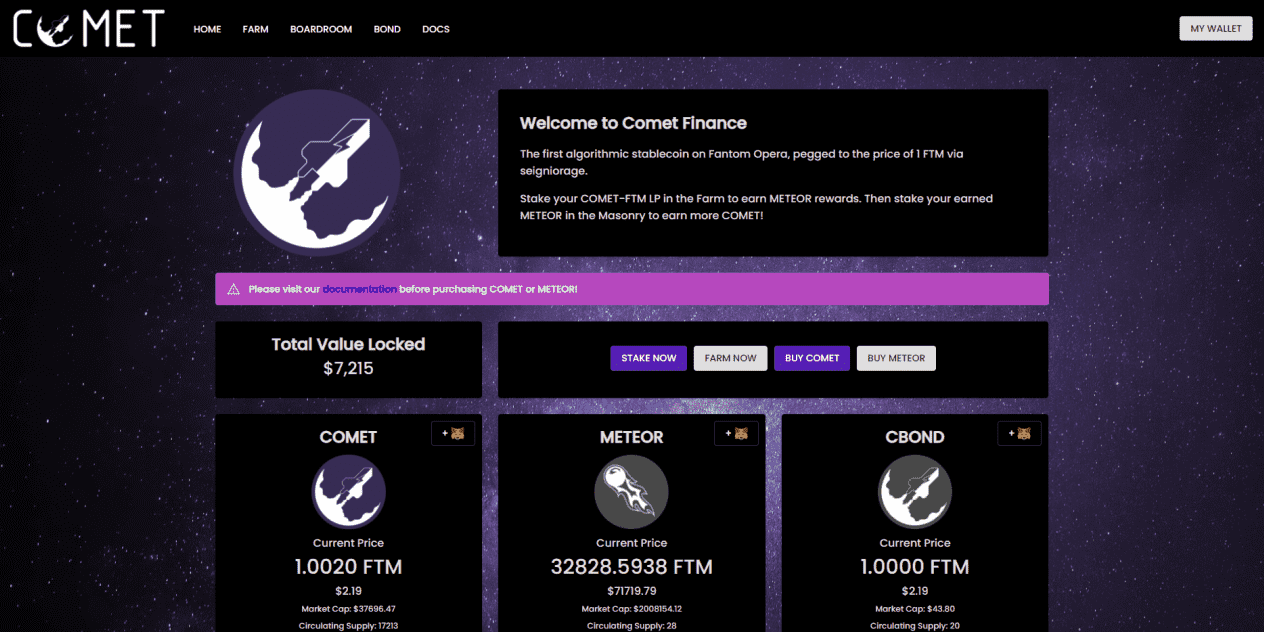Add COMET token to MetaMask
1264x632 pixels.
(x=453, y=434)
